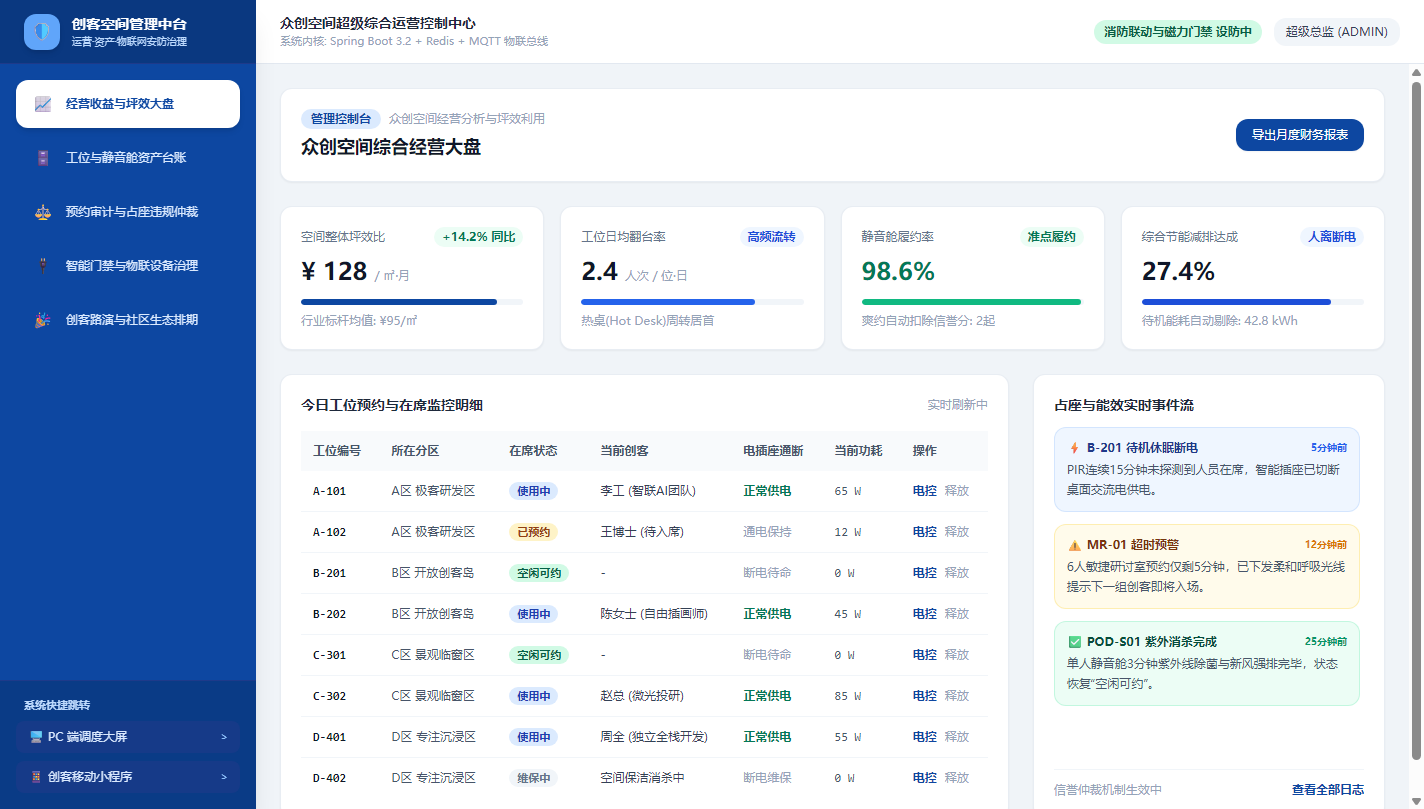Click chart icon beside 经营收益与坪效大盘
The image size is (1424, 809).
pos(42,104)
